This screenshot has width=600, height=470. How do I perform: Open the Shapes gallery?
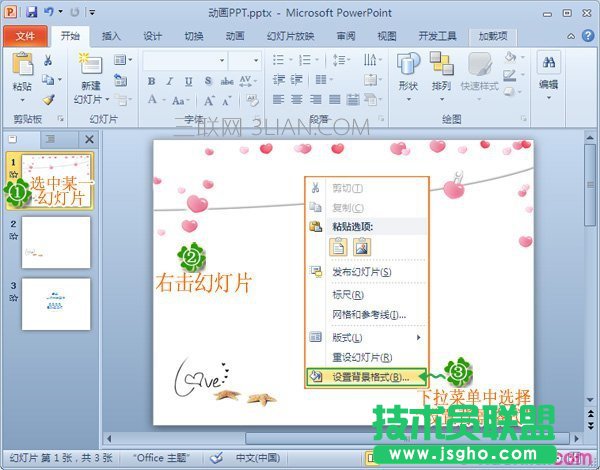[408, 76]
